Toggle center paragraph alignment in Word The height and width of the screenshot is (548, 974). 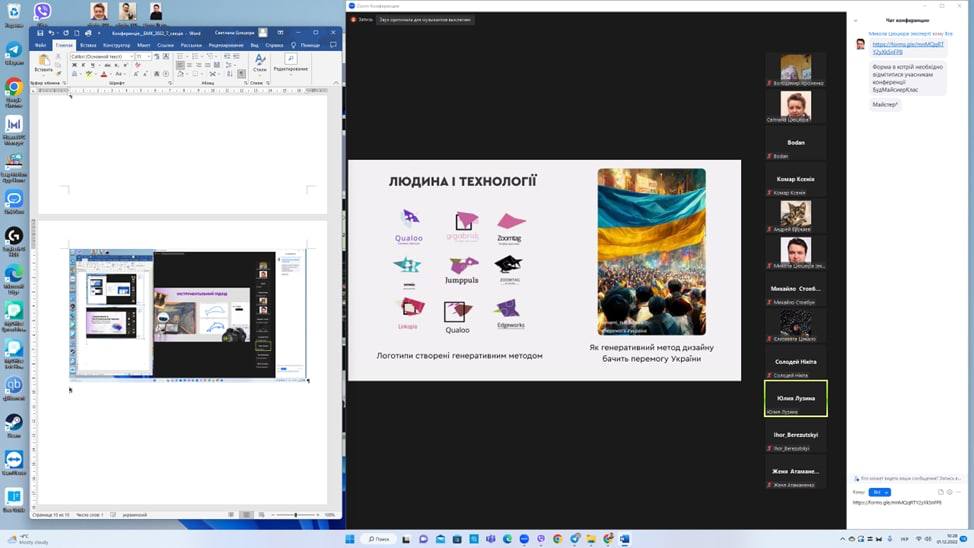pyautogui.click(x=189, y=65)
